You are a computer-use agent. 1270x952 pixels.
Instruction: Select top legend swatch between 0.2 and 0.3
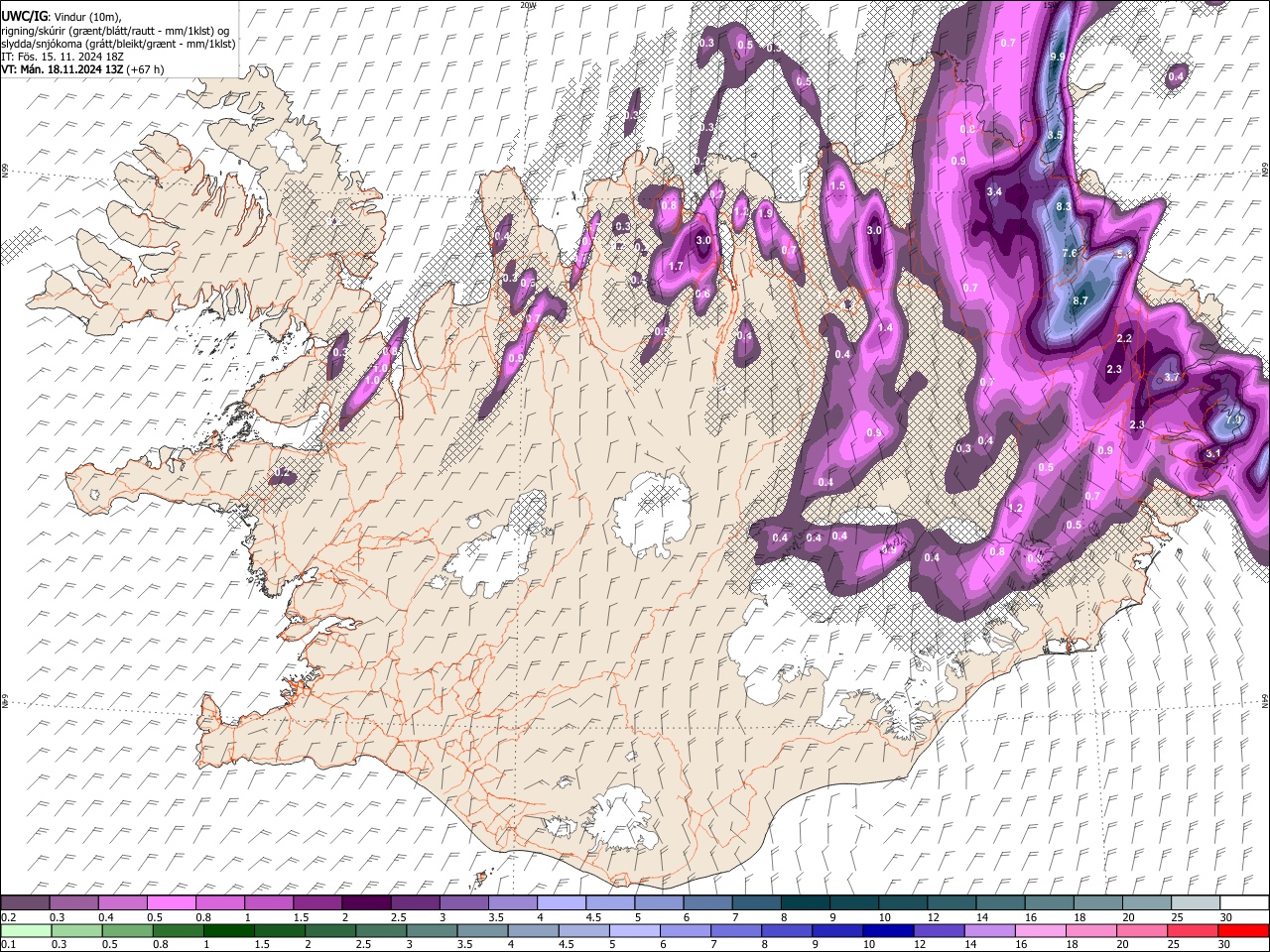pyautogui.click(x=27, y=903)
